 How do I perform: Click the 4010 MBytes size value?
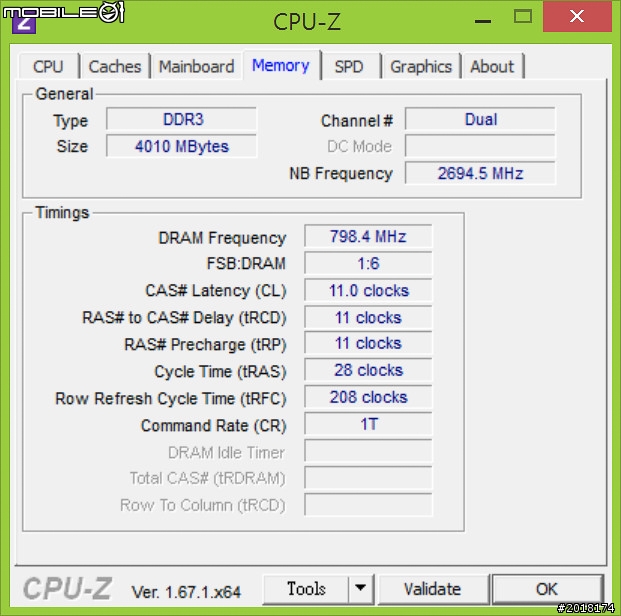pyautogui.click(x=182, y=146)
